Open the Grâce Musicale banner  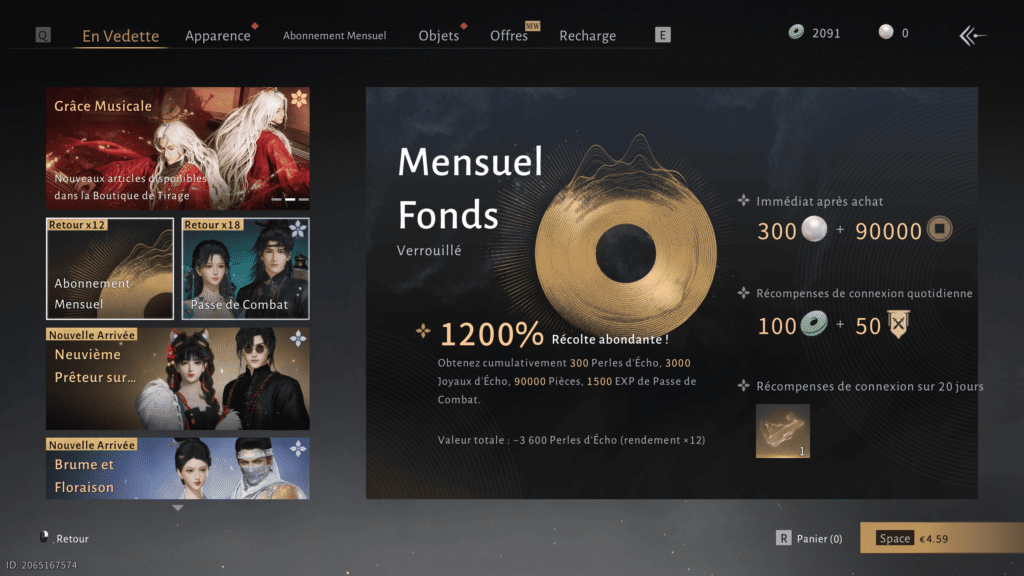point(178,148)
